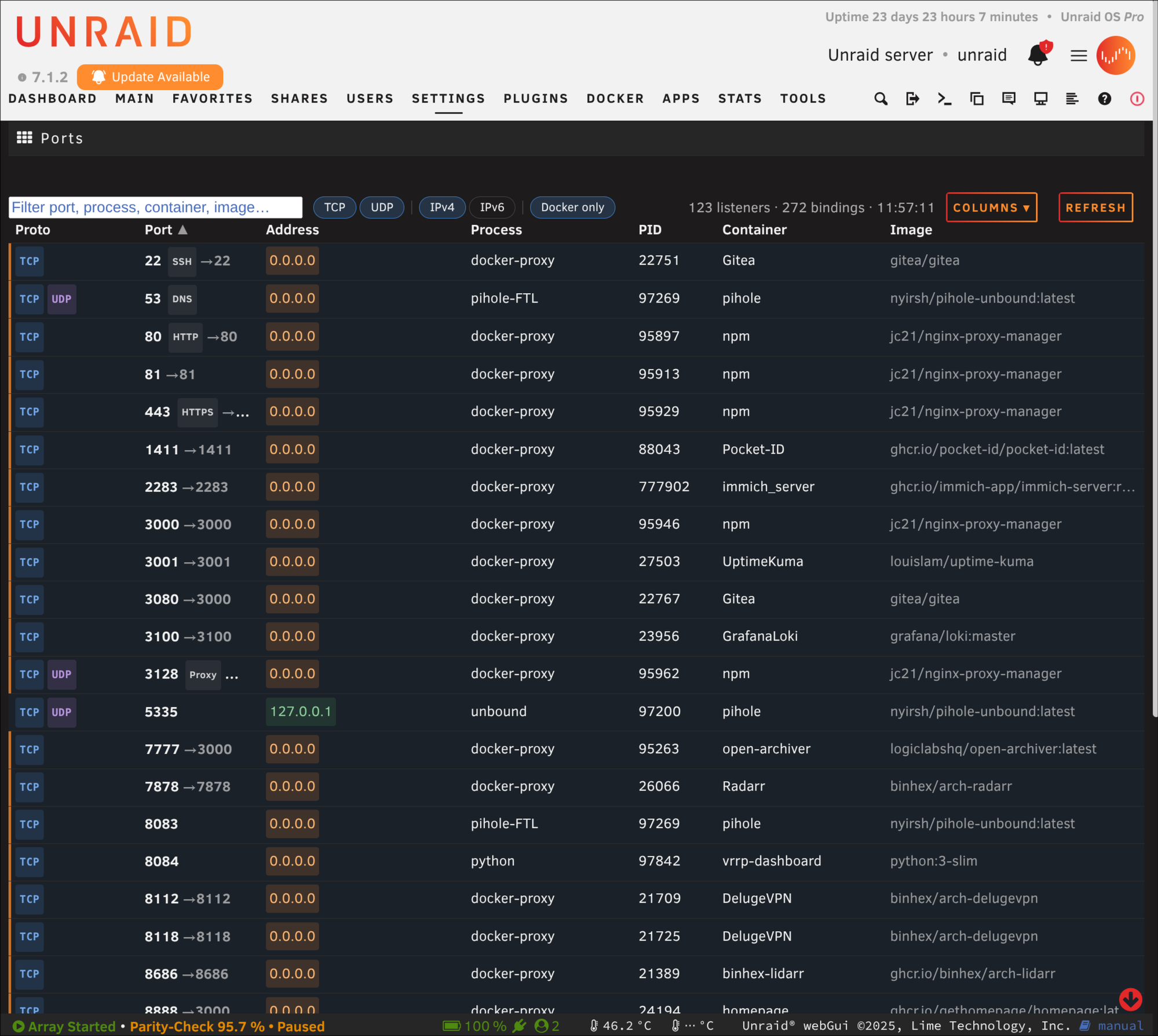Viewport: 1158px width, 1036px height.
Task: Click the red power alert icon
Action: 1137,99
